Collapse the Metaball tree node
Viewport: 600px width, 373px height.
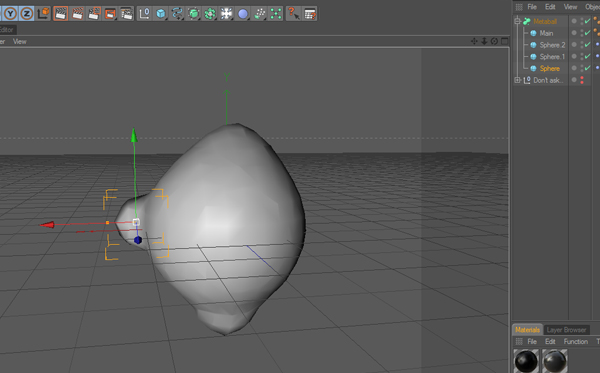[x=517, y=21]
